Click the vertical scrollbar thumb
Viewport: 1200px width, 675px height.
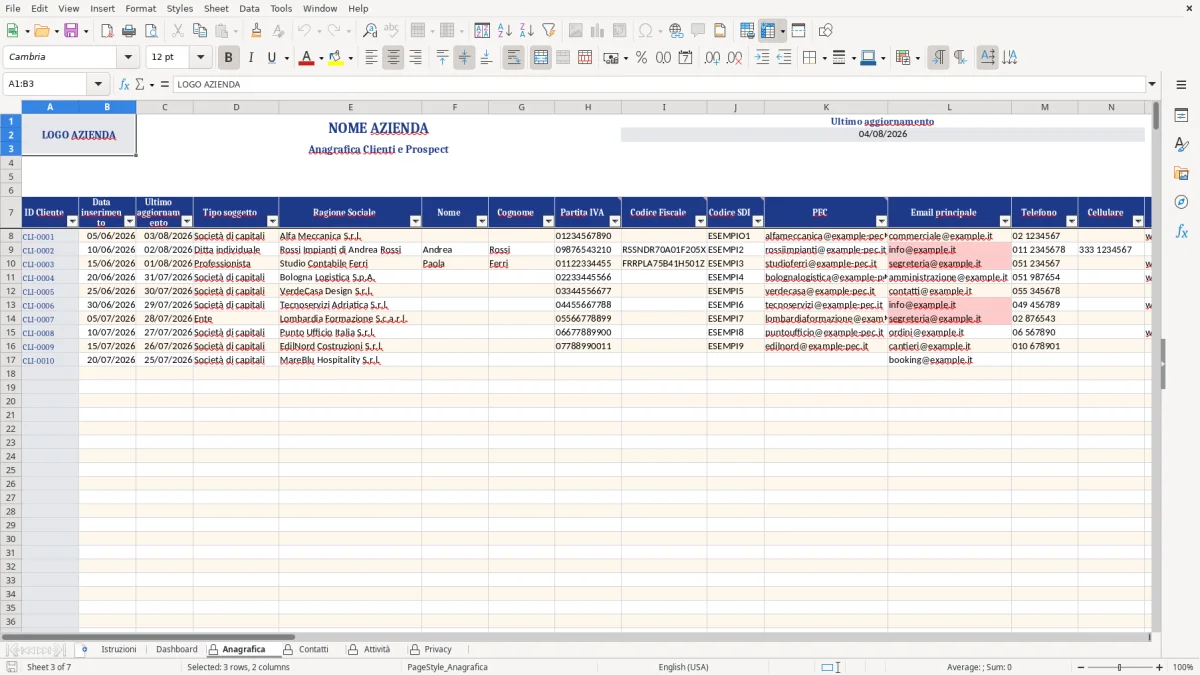click(1156, 115)
